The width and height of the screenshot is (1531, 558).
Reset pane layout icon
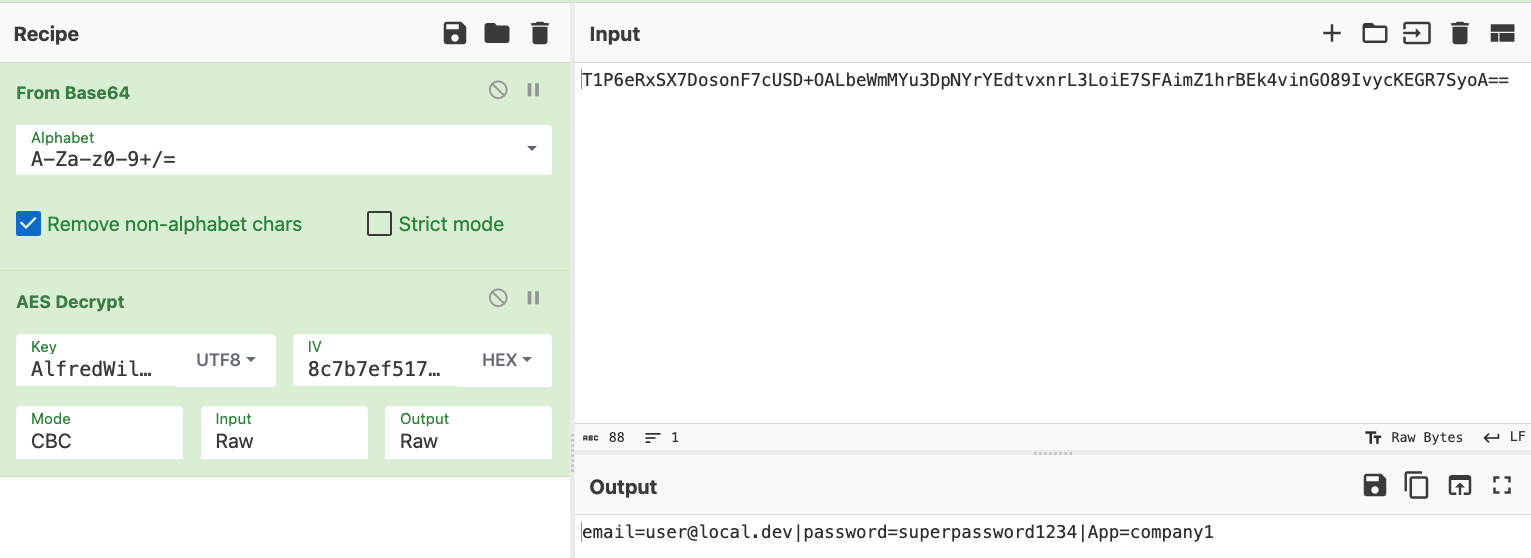point(1502,33)
